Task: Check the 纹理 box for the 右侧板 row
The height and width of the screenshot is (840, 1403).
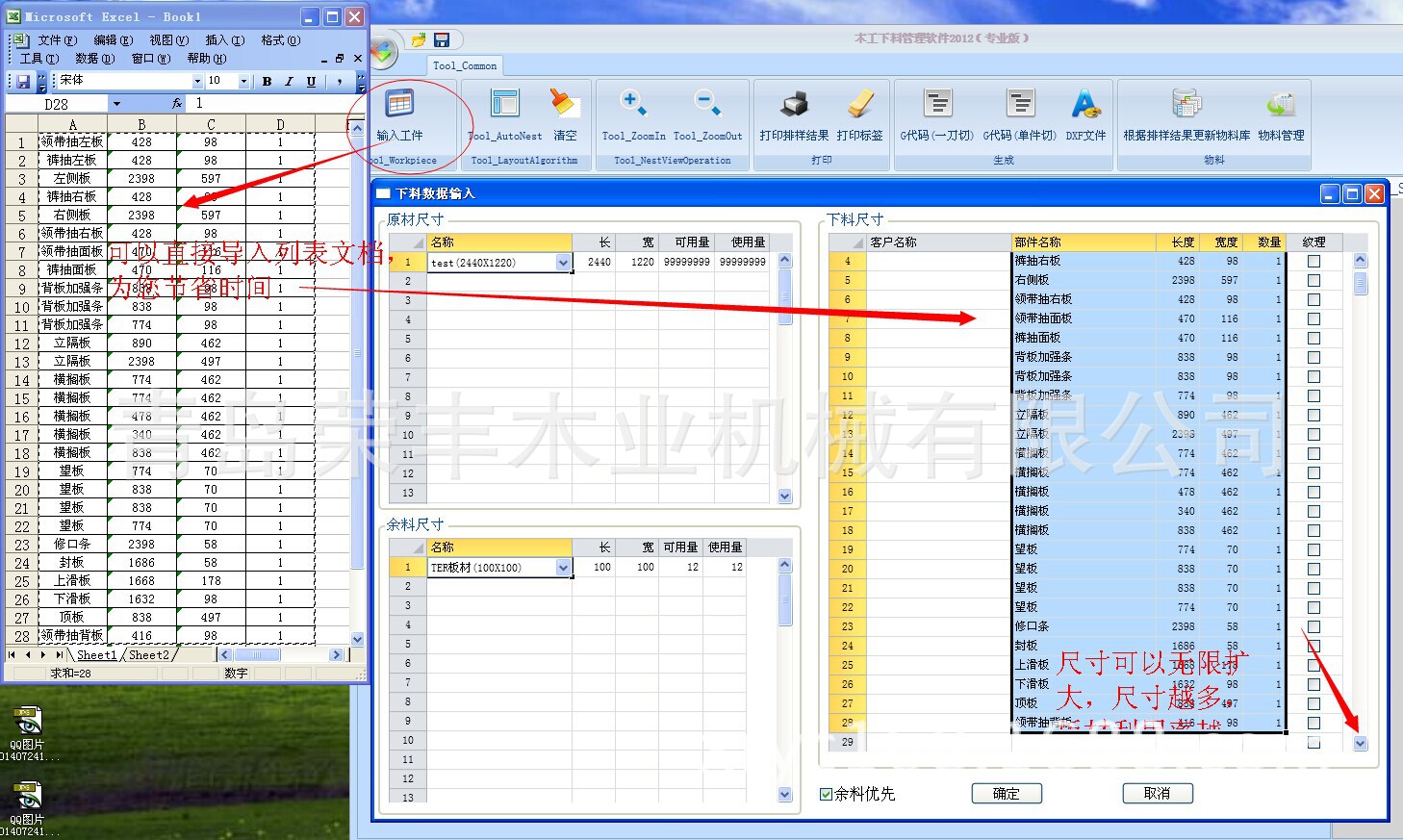Action: click(1314, 280)
